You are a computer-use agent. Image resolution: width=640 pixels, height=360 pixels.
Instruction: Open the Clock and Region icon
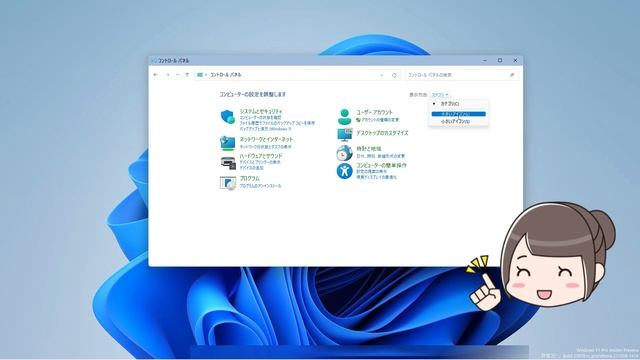(x=344, y=153)
